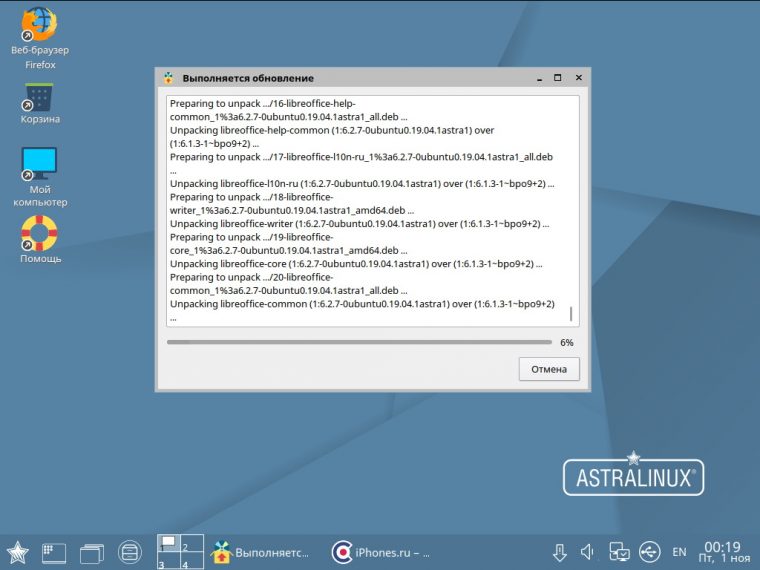Viewport: 760px width, 570px height.
Task: Click the update progress bar at 6%
Action: pyautogui.click(x=359, y=342)
